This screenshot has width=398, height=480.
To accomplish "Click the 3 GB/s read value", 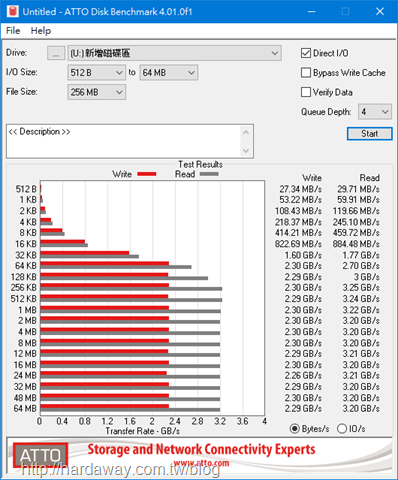I will click(367, 277).
